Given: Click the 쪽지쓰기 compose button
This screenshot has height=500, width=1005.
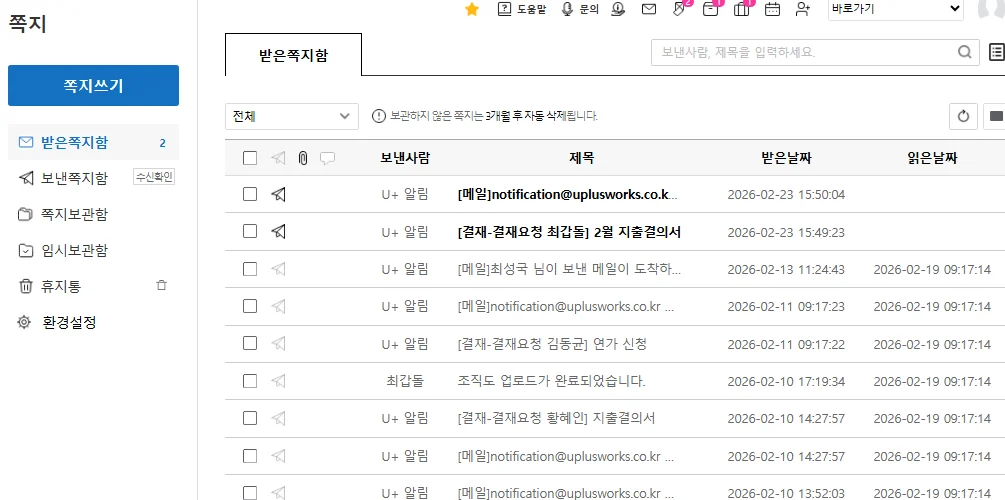Looking at the screenshot, I should [x=93, y=86].
